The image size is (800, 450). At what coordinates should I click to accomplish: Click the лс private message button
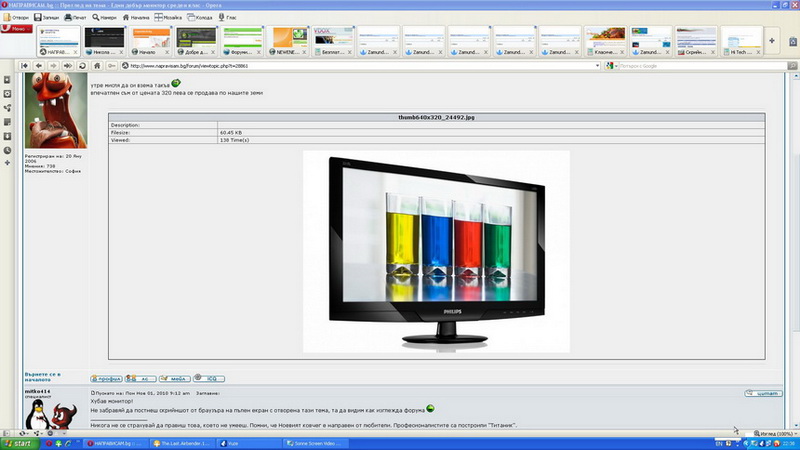tap(140, 379)
